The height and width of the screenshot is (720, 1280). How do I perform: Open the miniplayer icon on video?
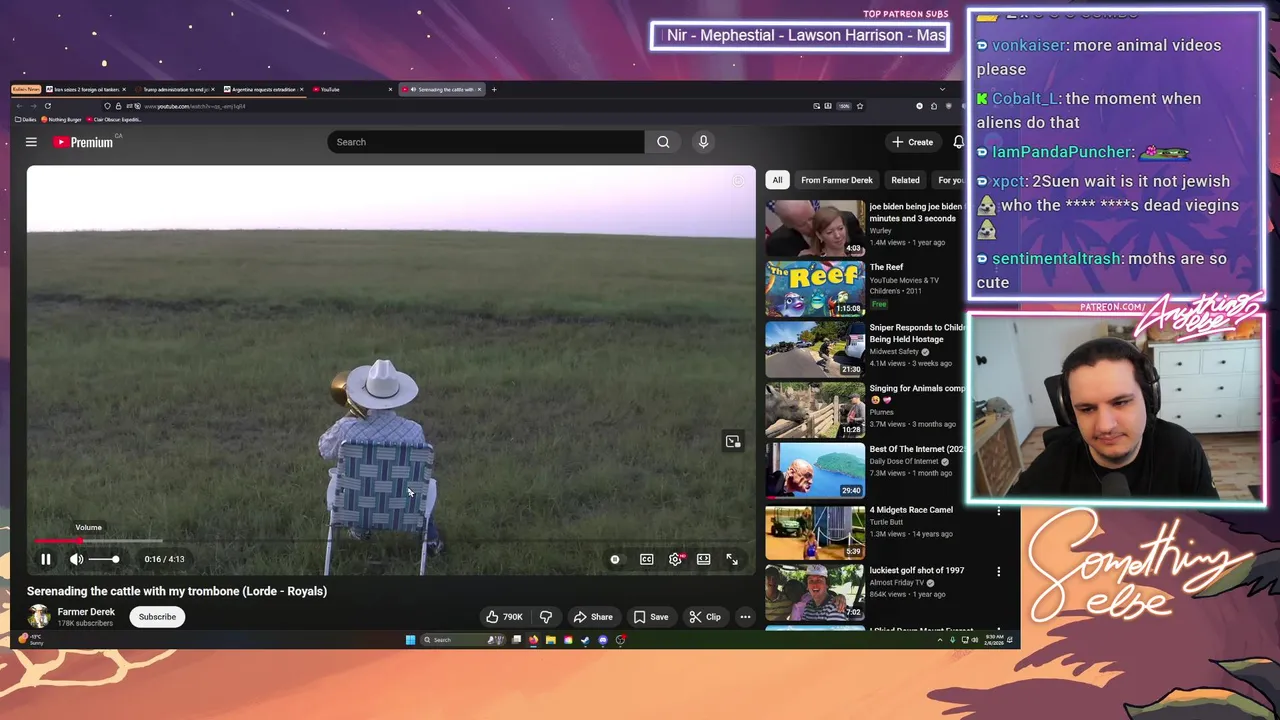pyautogui.click(x=733, y=441)
